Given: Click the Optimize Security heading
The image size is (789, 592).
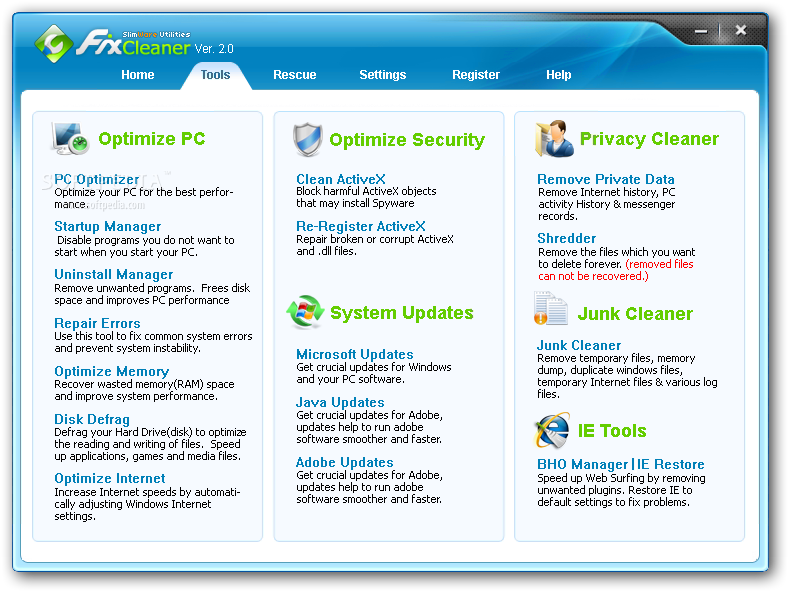Looking at the screenshot, I should pyautogui.click(x=407, y=139).
